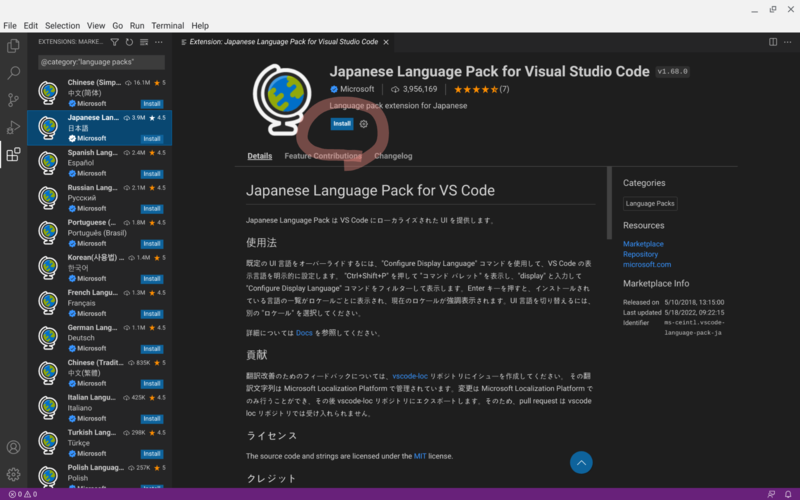The height and width of the screenshot is (500, 800).
Task: Select Chinese (Traditional) extension in list
Action: tap(99, 372)
